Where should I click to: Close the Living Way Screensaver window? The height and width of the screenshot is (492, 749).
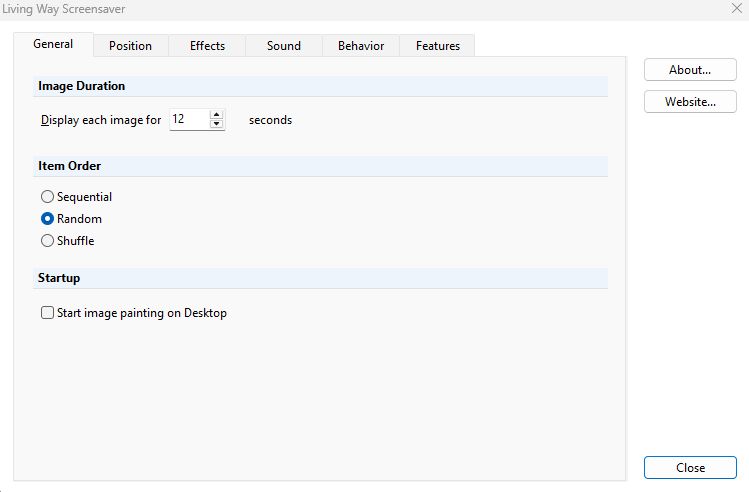pos(737,9)
